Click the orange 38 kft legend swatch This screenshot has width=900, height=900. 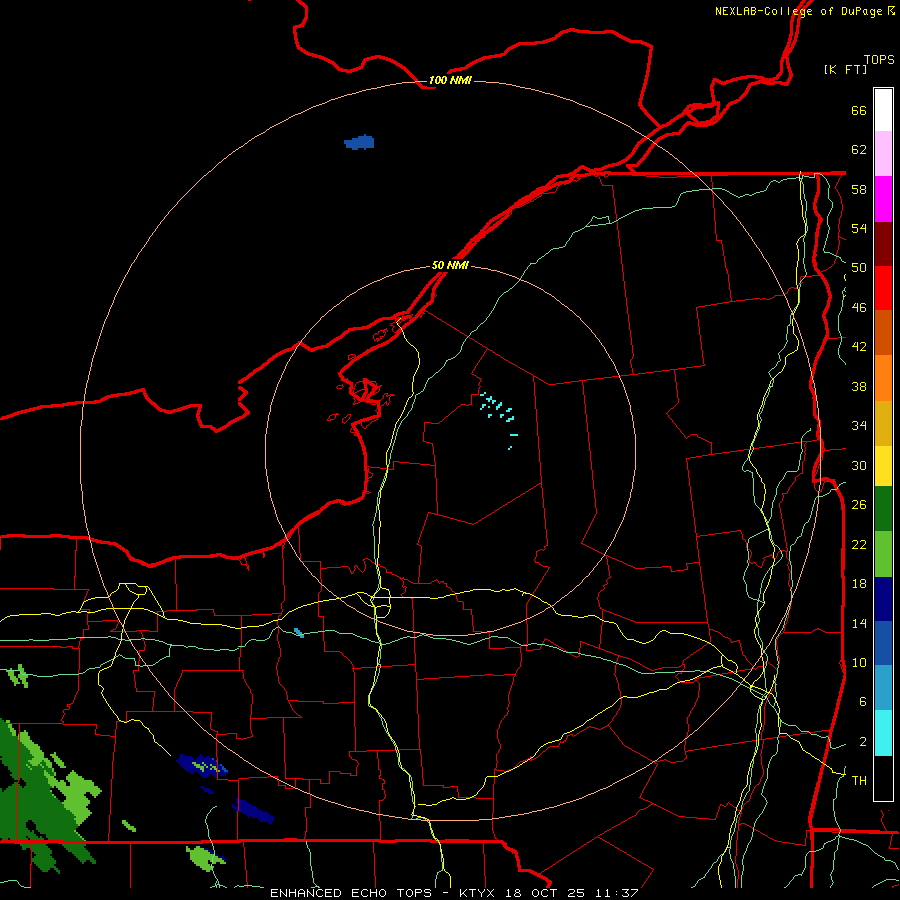[883, 378]
